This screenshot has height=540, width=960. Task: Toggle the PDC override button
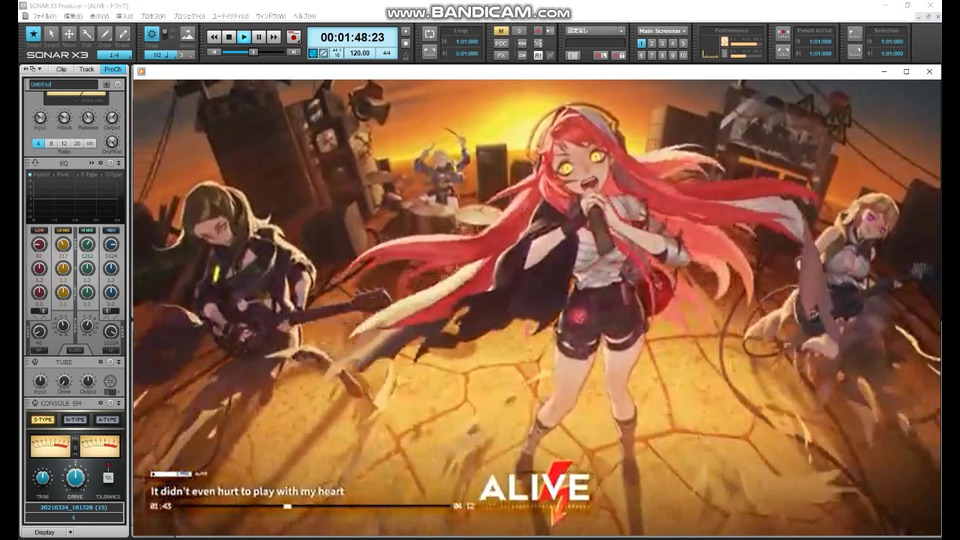tap(501, 43)
